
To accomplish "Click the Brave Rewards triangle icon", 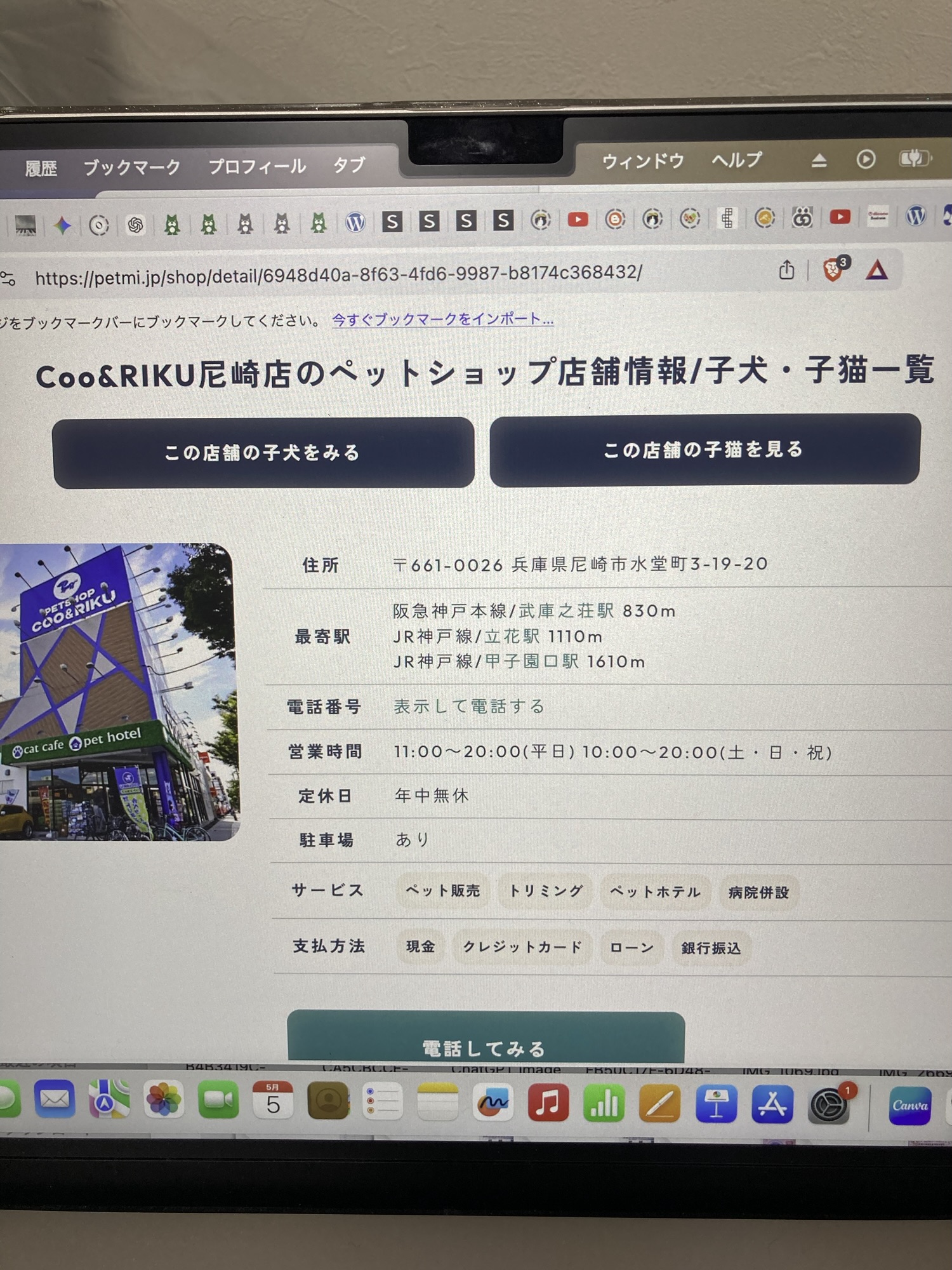I will pyautogui.click(x=877, y=271).
